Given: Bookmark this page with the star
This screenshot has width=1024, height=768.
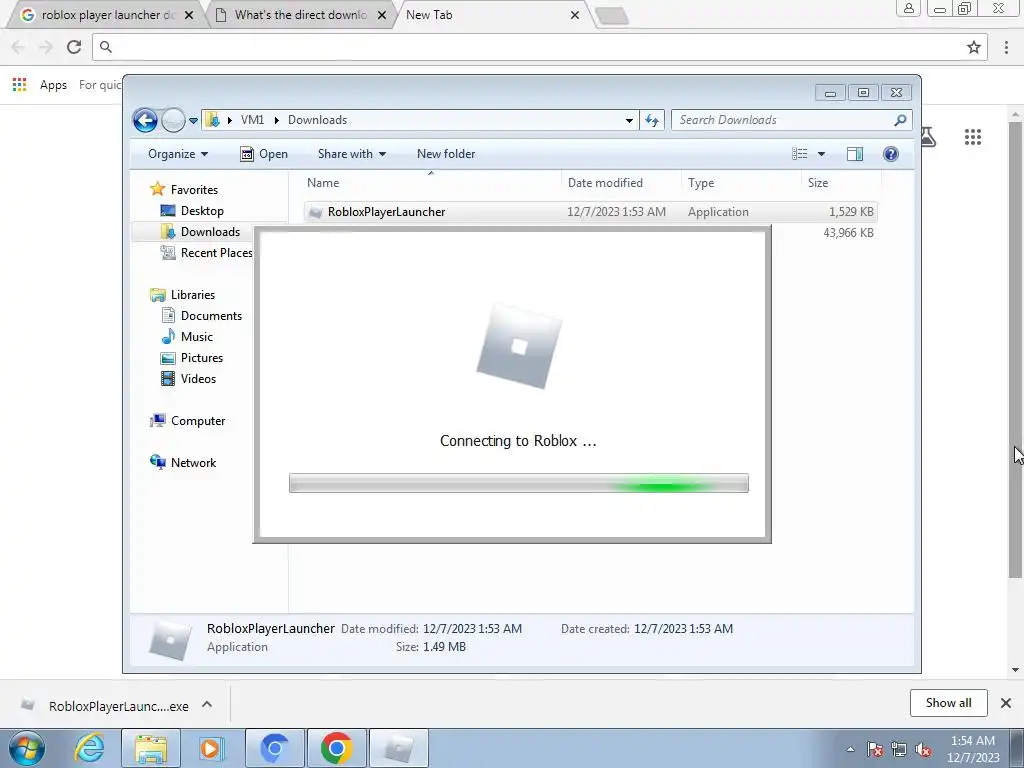Looking at the screenshot, I should pyautogui.click(x=974, y=47).
